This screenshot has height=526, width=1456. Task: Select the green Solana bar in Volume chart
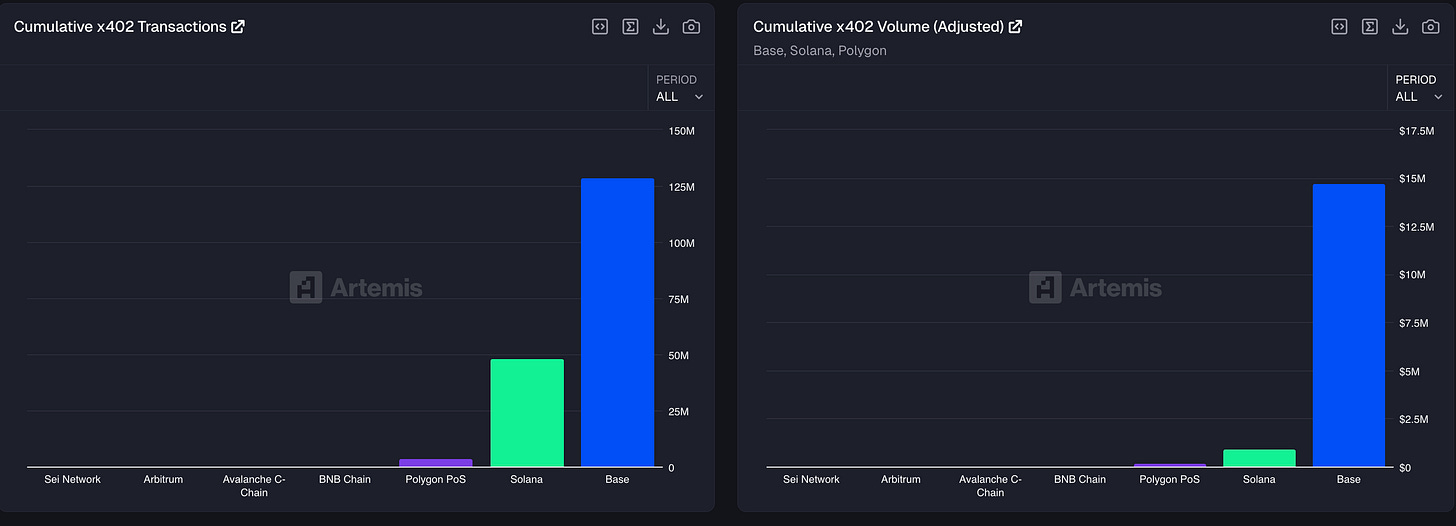click(1259, 458)
